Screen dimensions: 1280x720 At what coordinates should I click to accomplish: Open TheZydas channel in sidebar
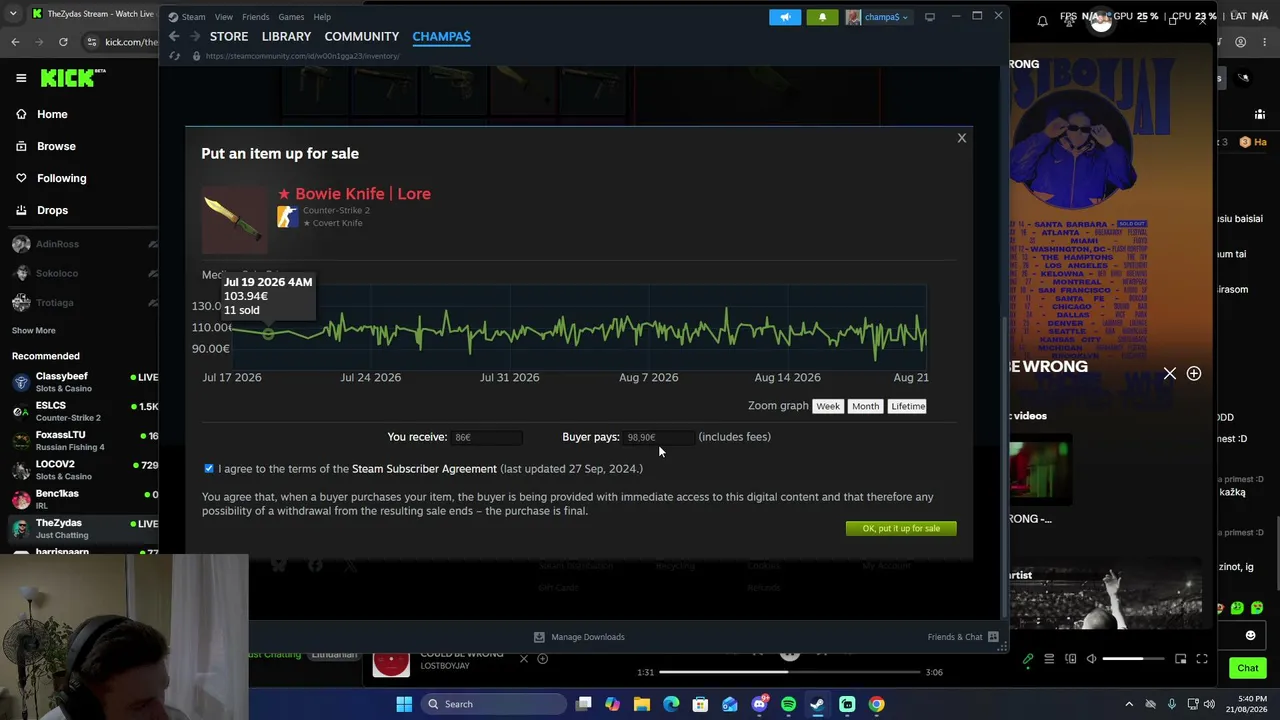click(x=84, y=528)
